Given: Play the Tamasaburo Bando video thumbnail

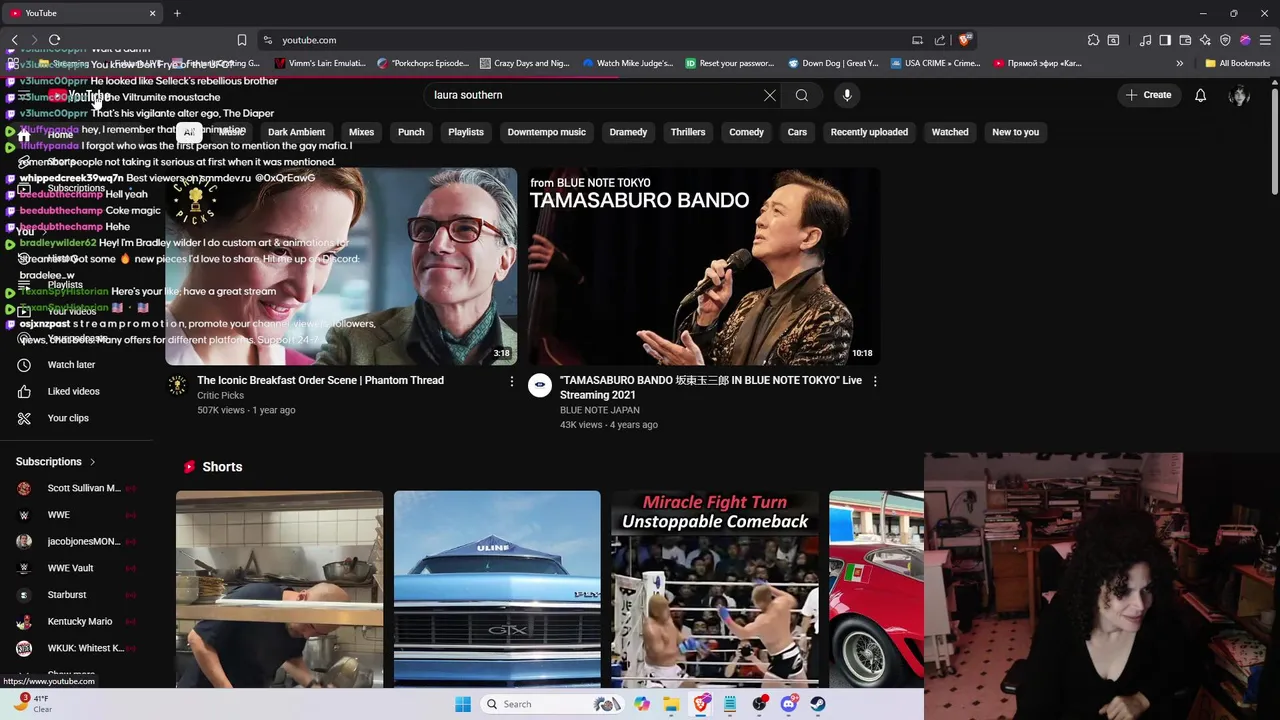Looking at the screenshot, I should click(x=704, y=266).
